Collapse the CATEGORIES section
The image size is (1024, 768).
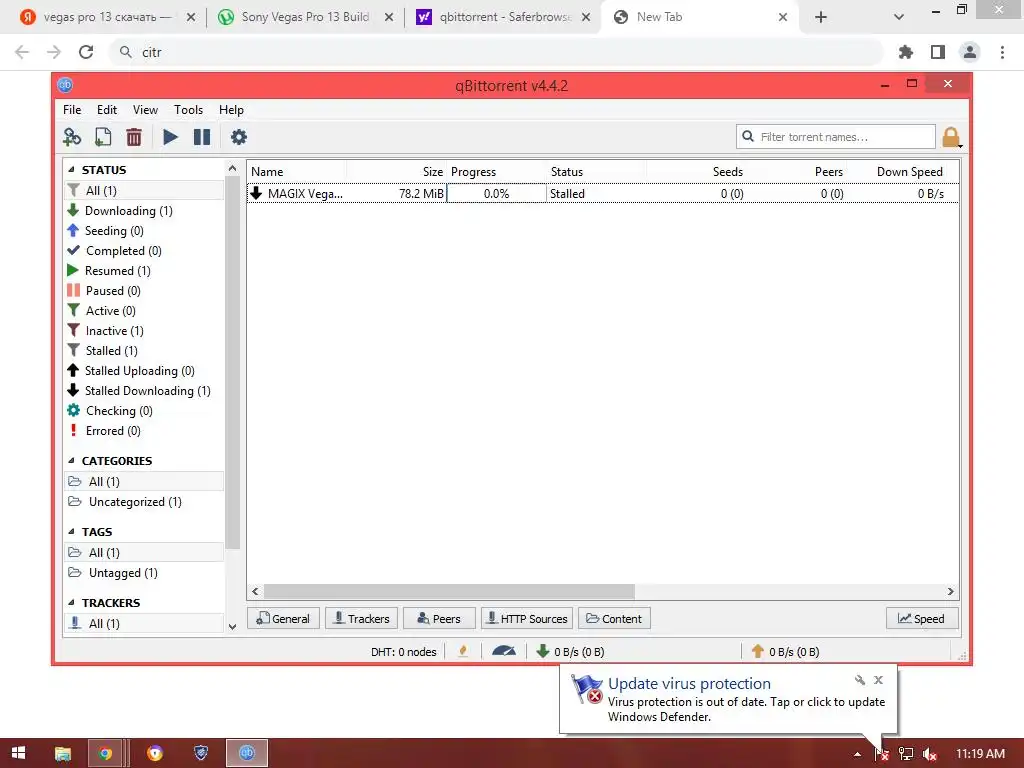(x=71, y=461)
